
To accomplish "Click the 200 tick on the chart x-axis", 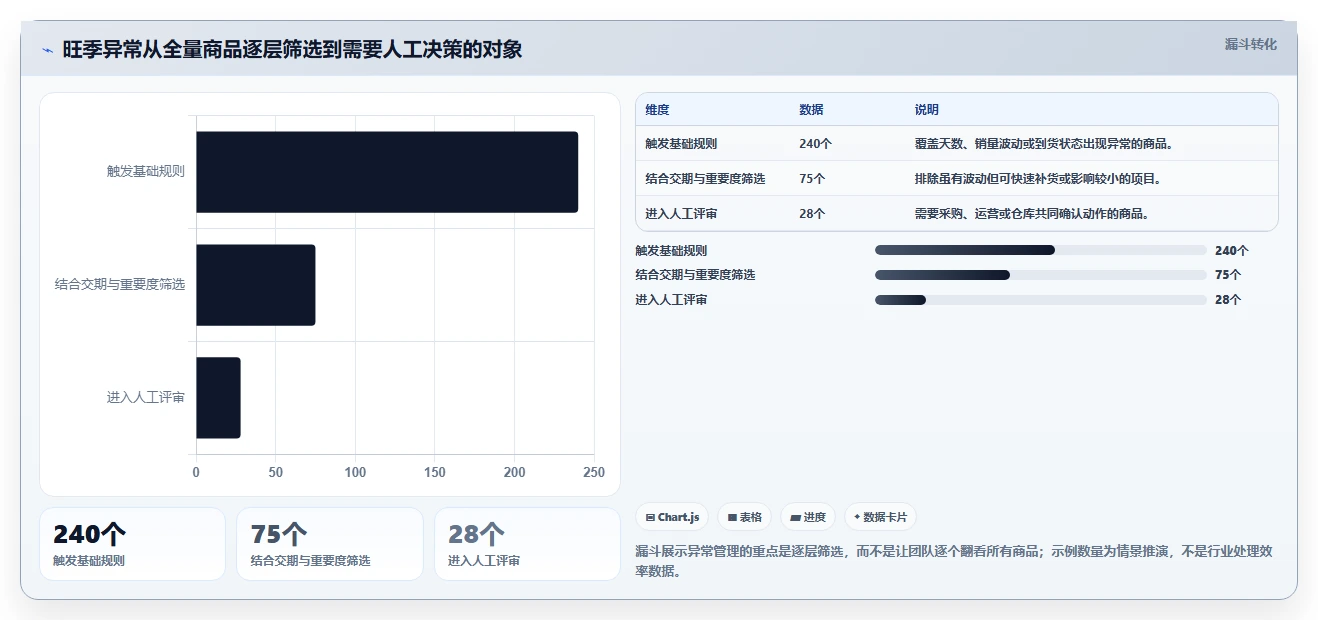I will [x=514, y=473].
